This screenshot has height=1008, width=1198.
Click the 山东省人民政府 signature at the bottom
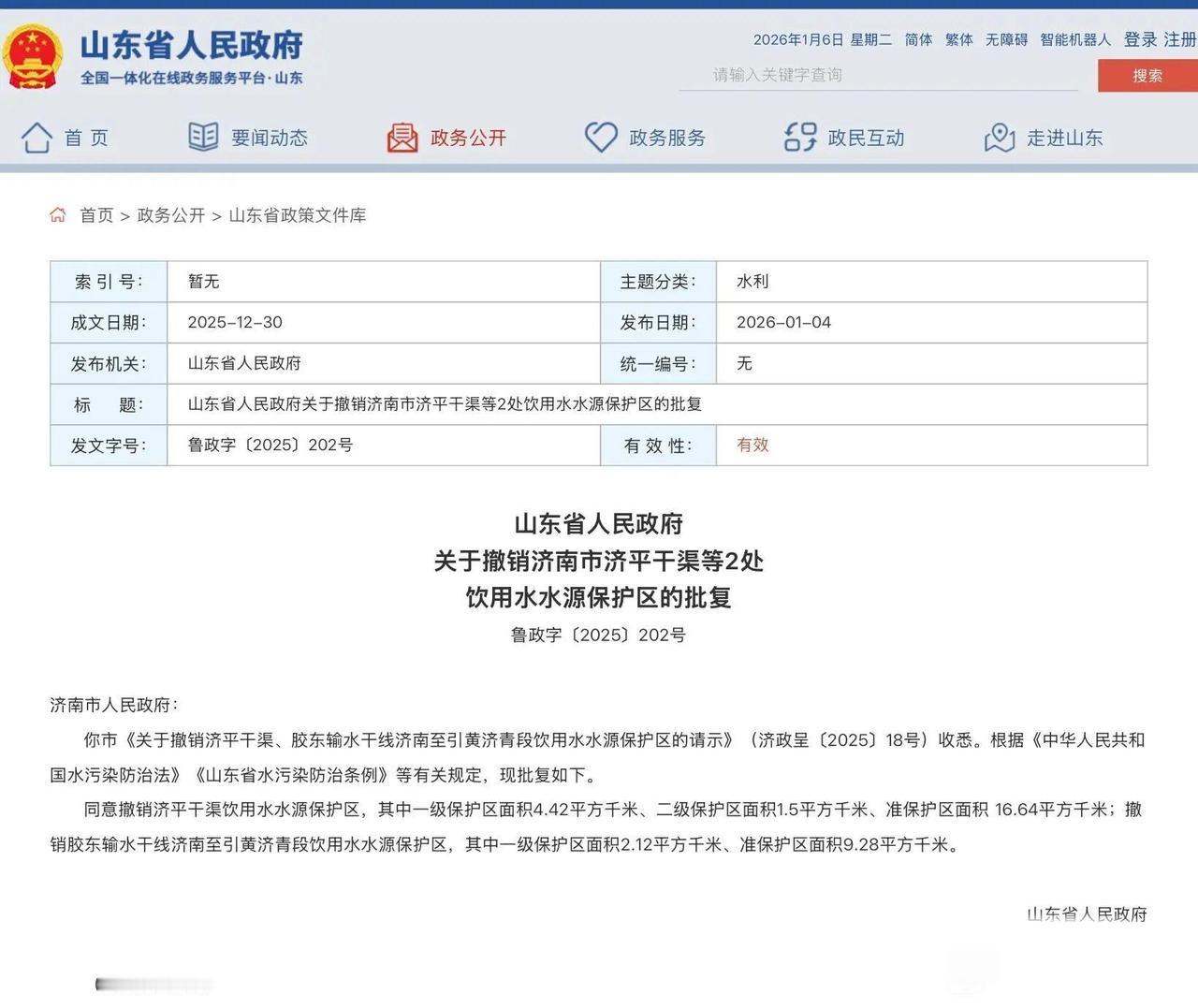[x=1087, y=914]
